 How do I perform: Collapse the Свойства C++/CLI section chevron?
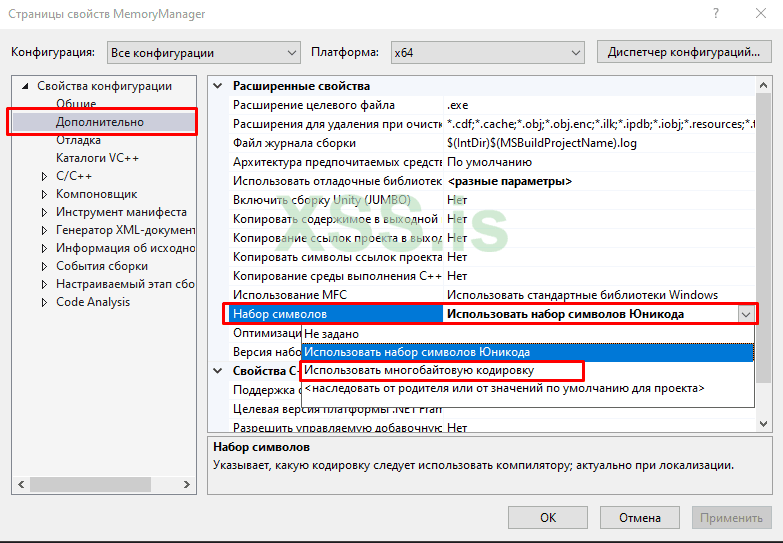pos(218,371)
